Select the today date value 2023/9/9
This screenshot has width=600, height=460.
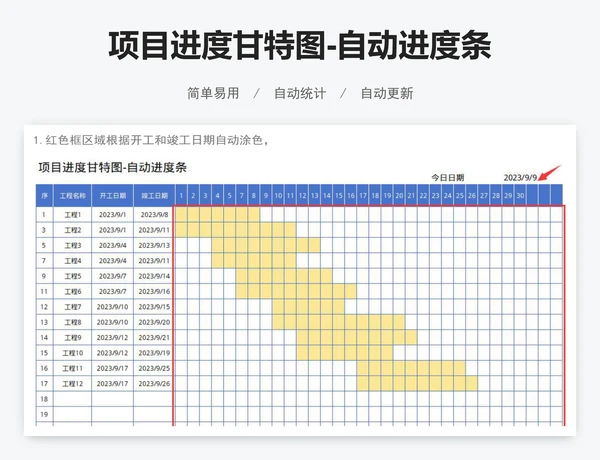click(x=520, y=178)
